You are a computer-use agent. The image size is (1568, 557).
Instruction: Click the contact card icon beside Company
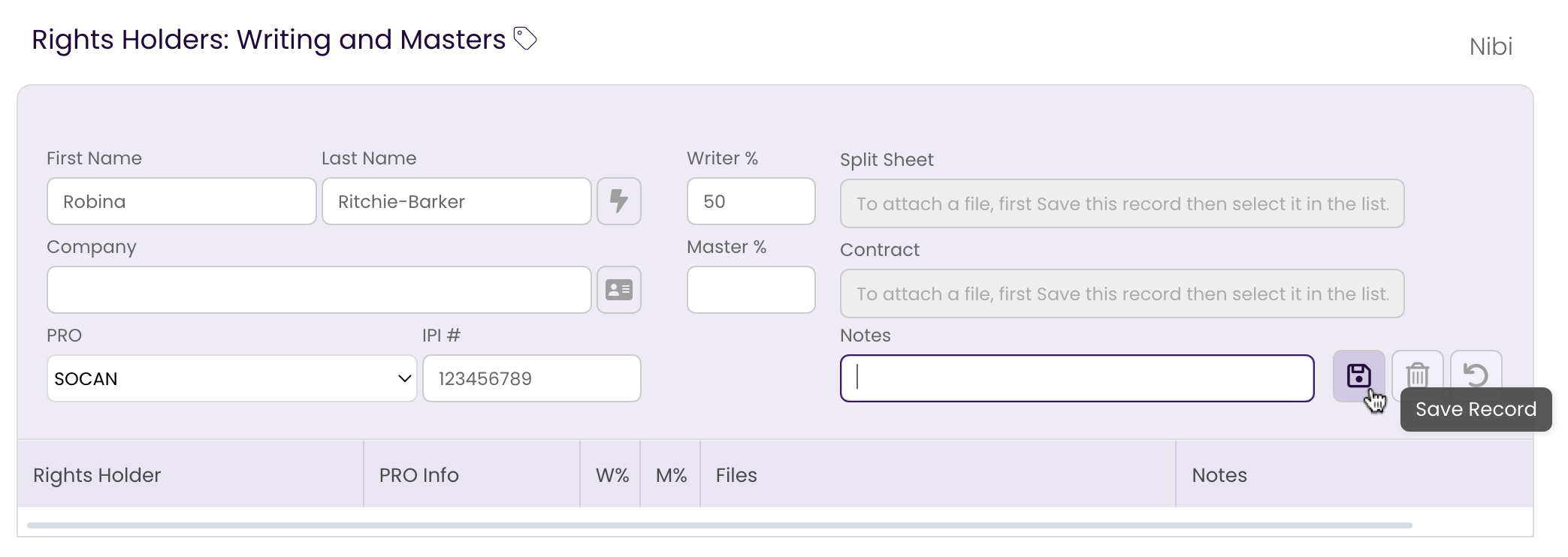[x=619, y=290]
